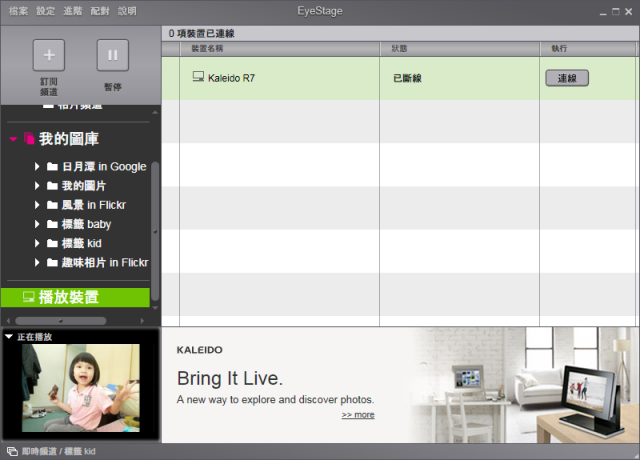Image resolution: width=640 pixels, height=460 pixels.
Task: Click folder icon of 我的圖片
Action: tap(52, 186)
